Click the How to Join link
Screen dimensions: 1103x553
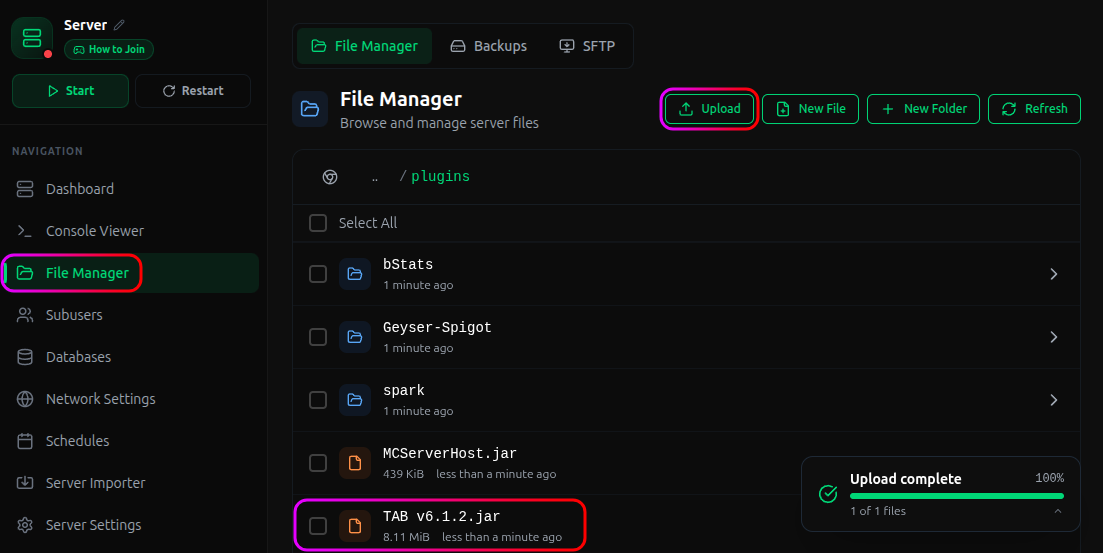click(109, 49)
